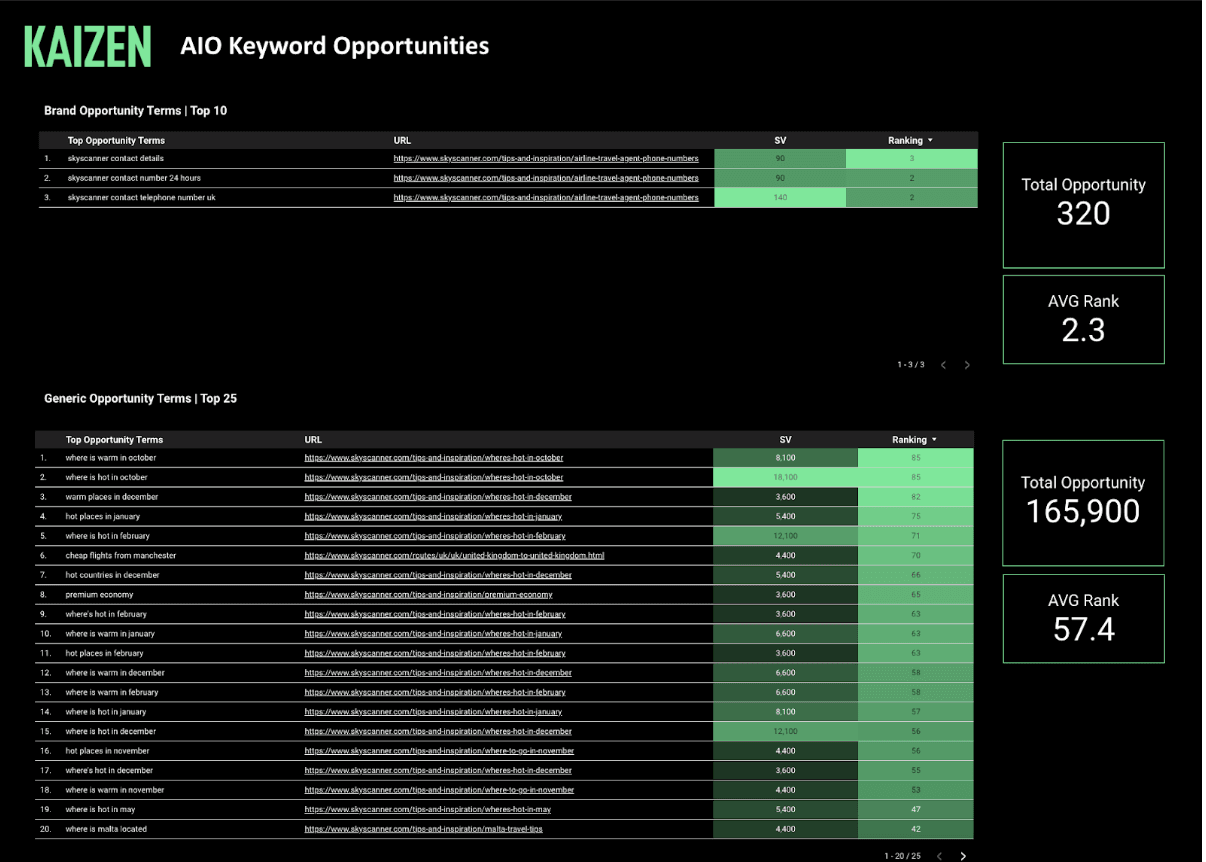
Task: Select term 'where is malta located'
Action: 106,829
